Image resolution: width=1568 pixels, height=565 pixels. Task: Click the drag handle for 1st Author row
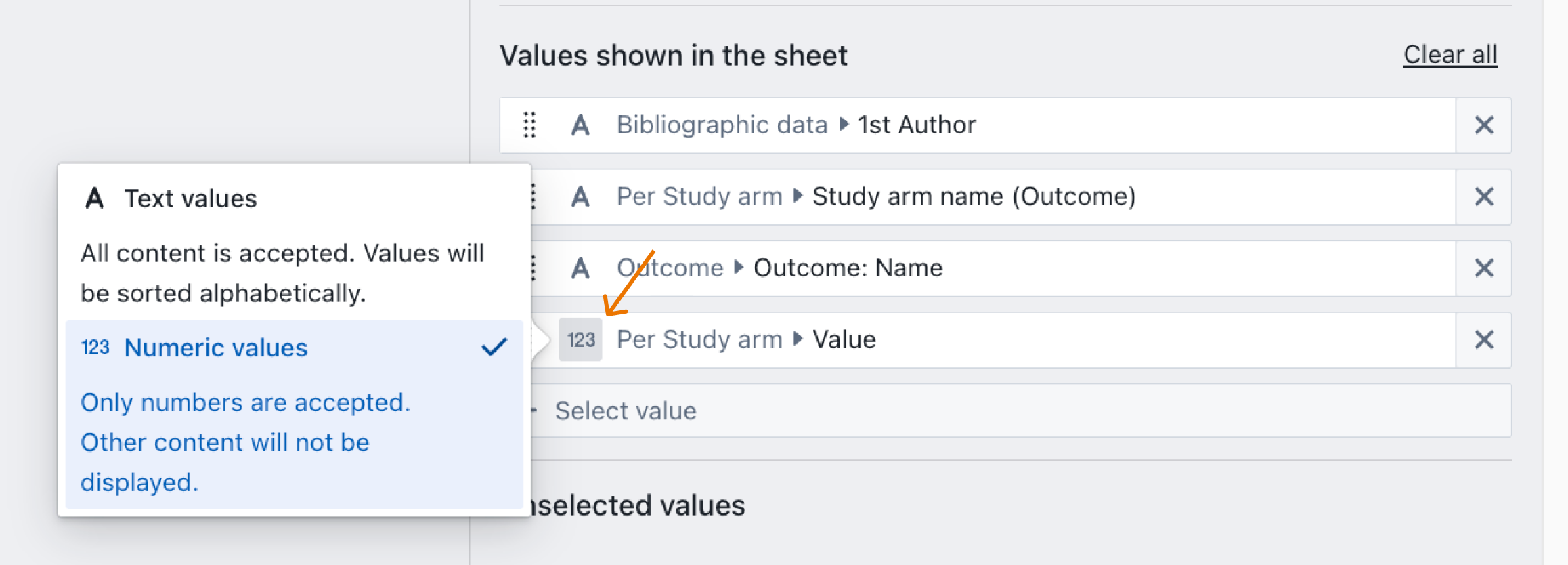529,125
